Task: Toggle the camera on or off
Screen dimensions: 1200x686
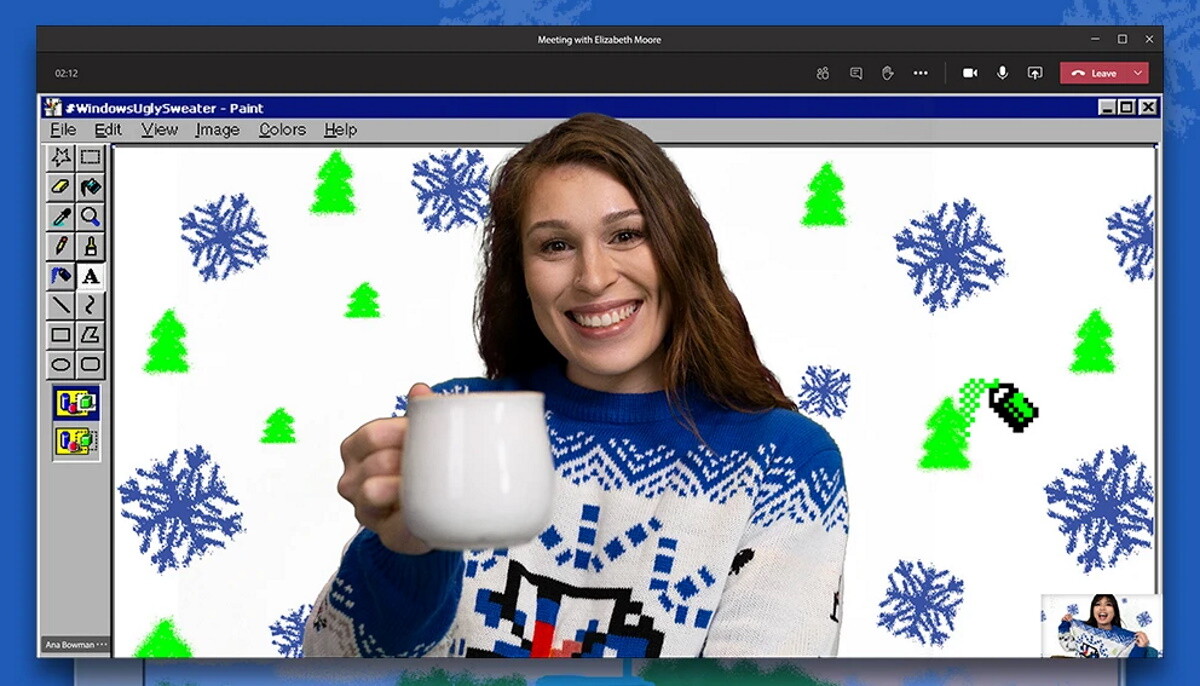Action: (x=969, y=73)
